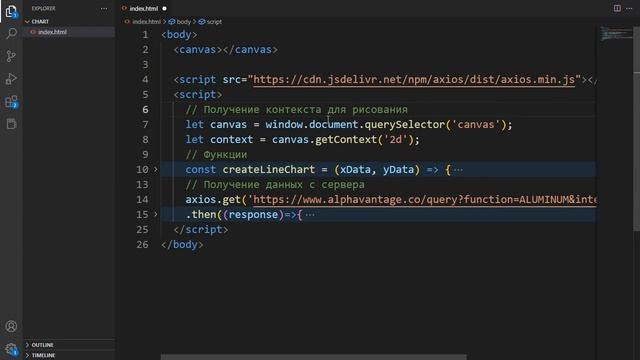The height and width of the screenshot is (360, 640).
Task: Click the '<canvas></canvas>' line
Action: (x=225, y=50)
